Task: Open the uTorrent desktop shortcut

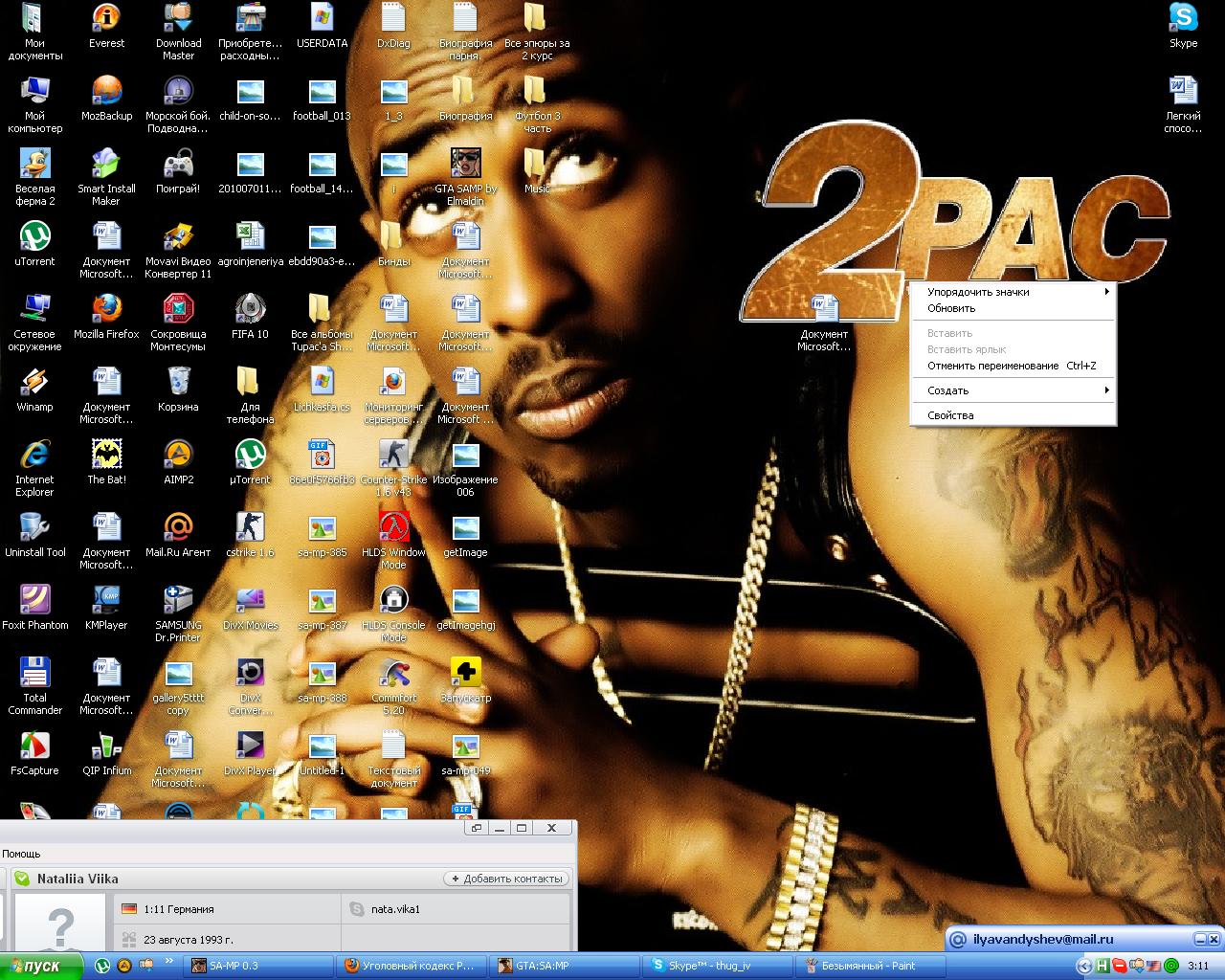Action: coord(34,244)
